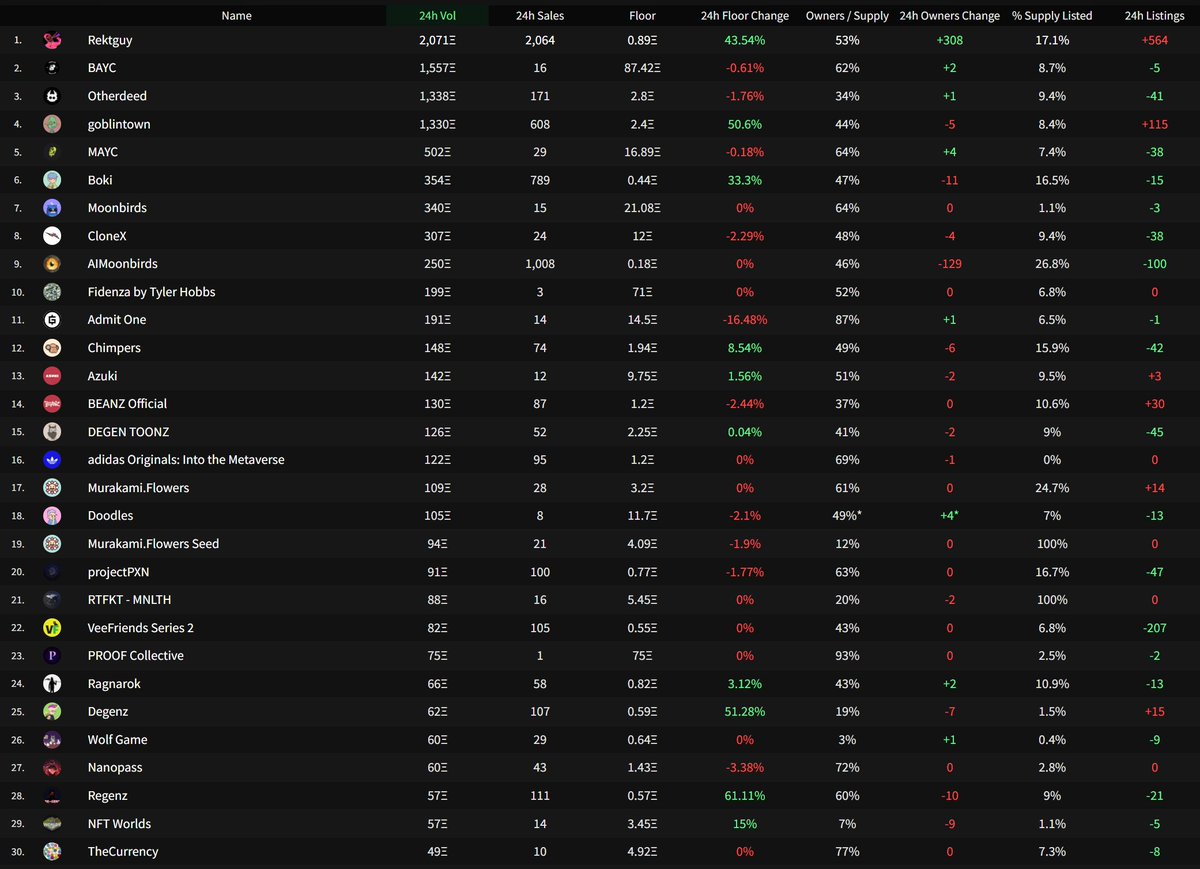Sort by the Floor column header

pyautogui.click(x=642, y=16)
